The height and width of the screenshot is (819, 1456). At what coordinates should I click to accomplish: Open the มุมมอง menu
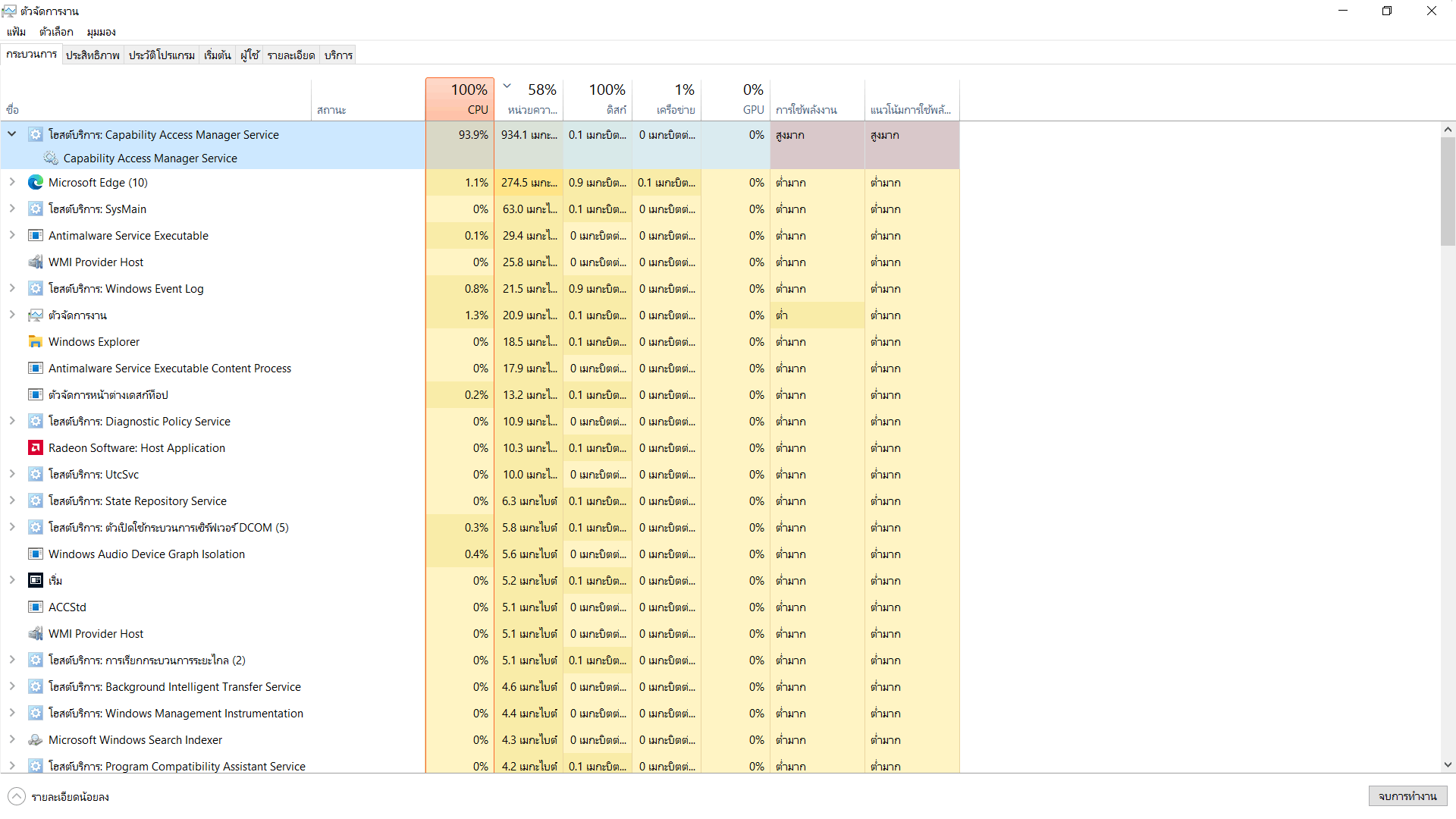coord(101,32)
